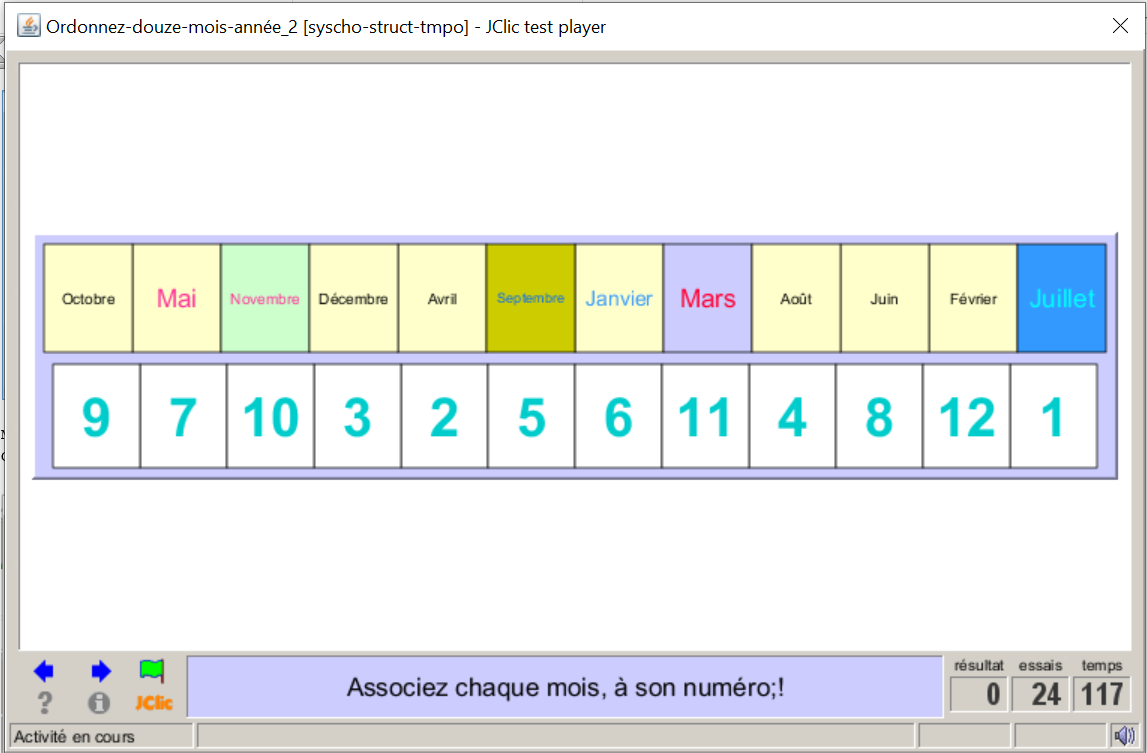Image resolution: width=1147 pixels, height=753 pixels.
Task: Click the instruction message box
Action: 565,687
